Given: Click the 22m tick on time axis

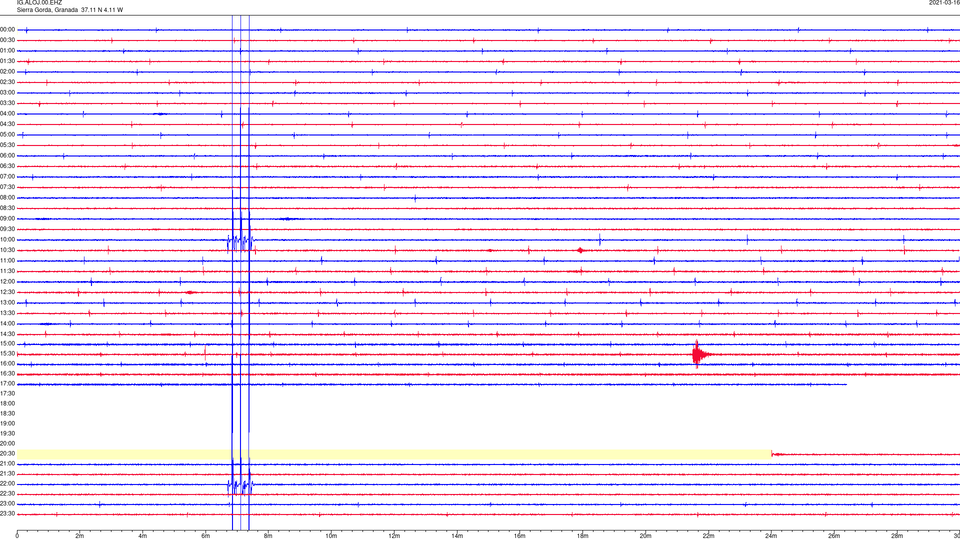Looking at the screenshot, I should coord(708,536).
